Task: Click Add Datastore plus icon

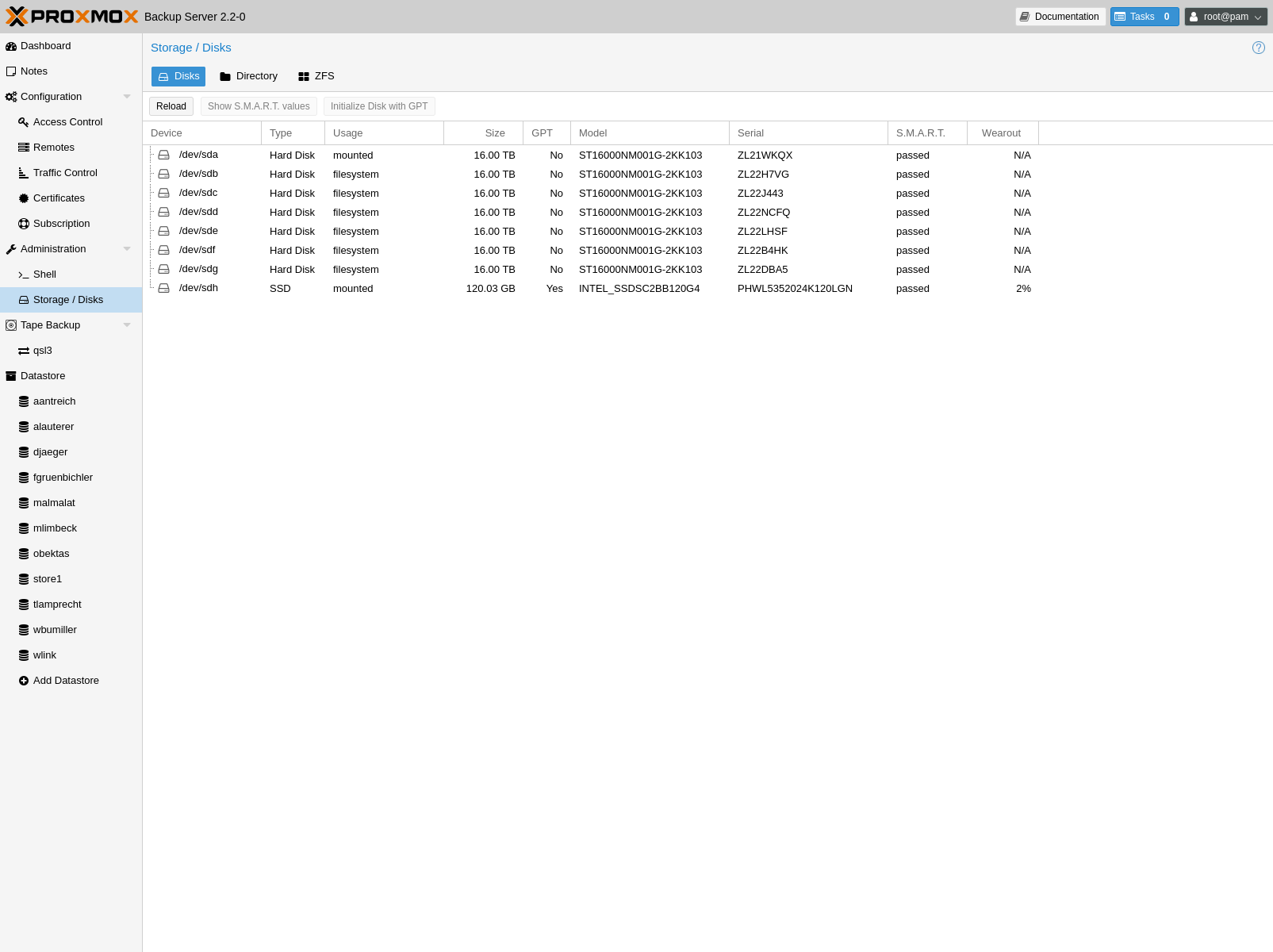Action: pyautogui.click(x=24, y=681)
